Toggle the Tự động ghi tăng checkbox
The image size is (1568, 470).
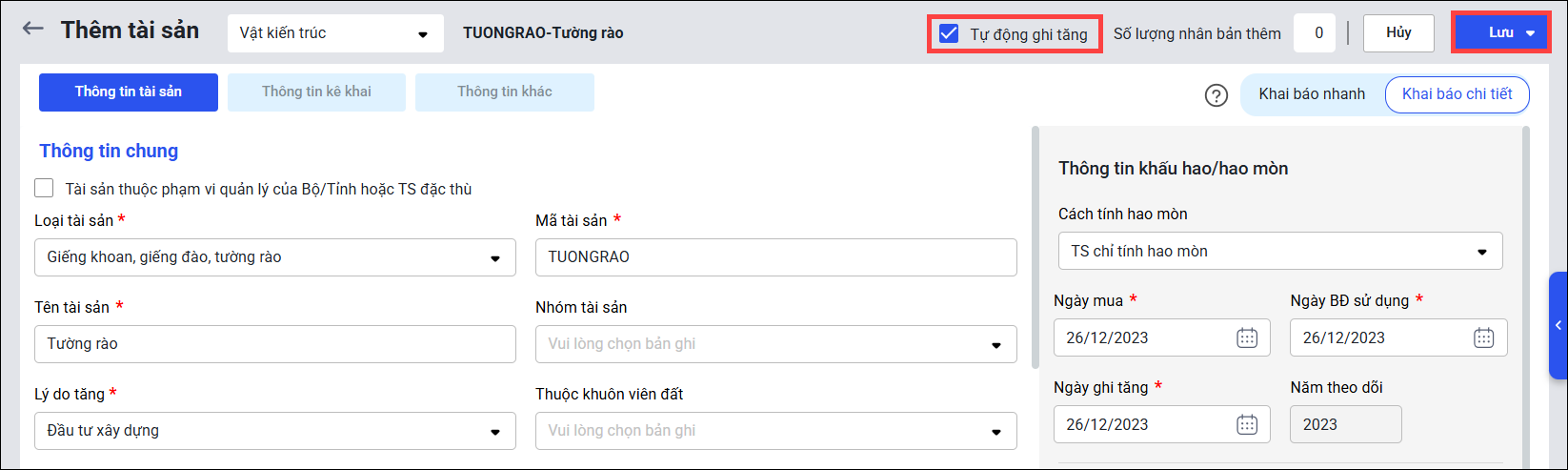[949, 34]
